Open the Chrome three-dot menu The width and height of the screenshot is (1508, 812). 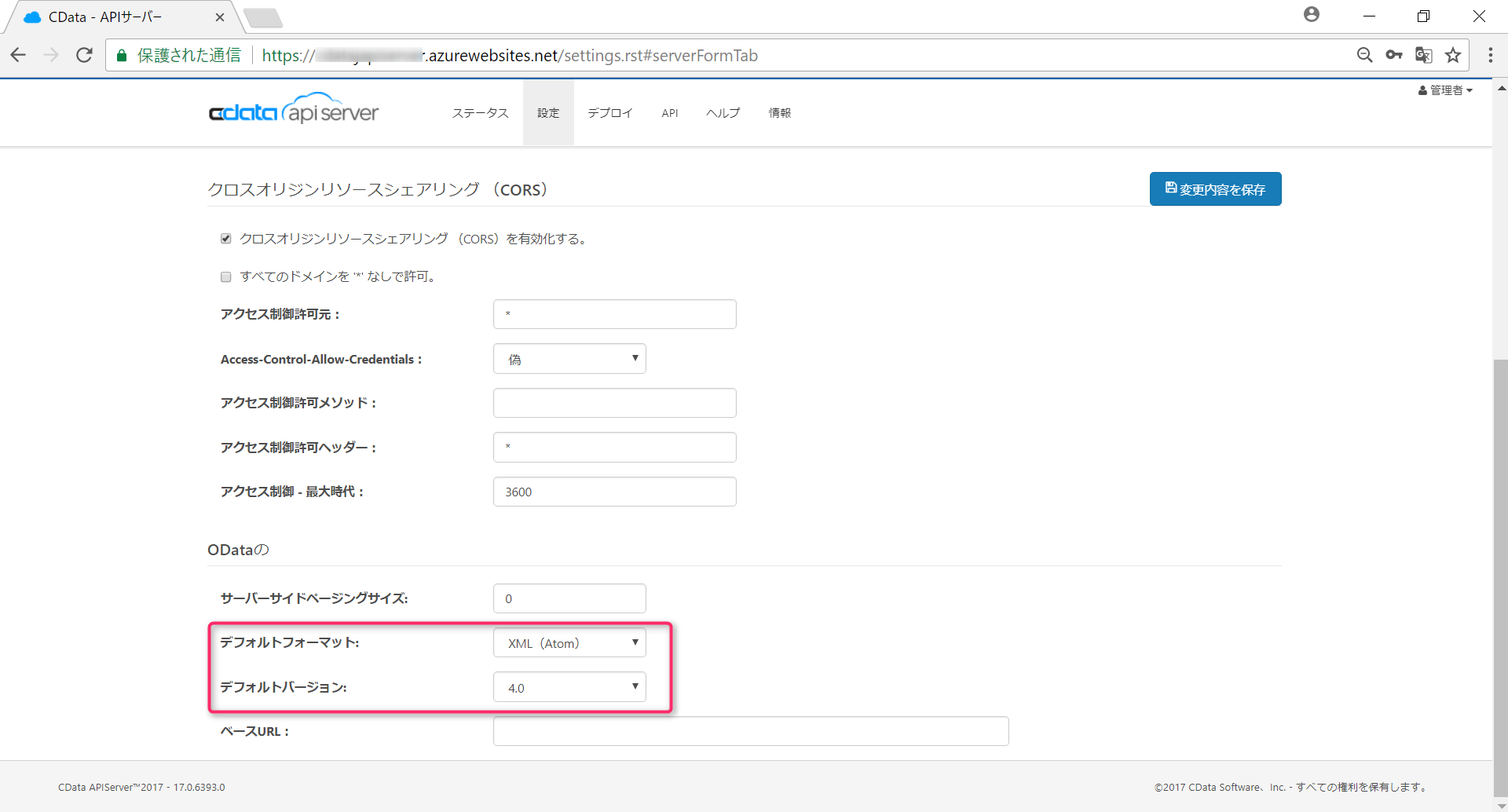[1491, 55]
